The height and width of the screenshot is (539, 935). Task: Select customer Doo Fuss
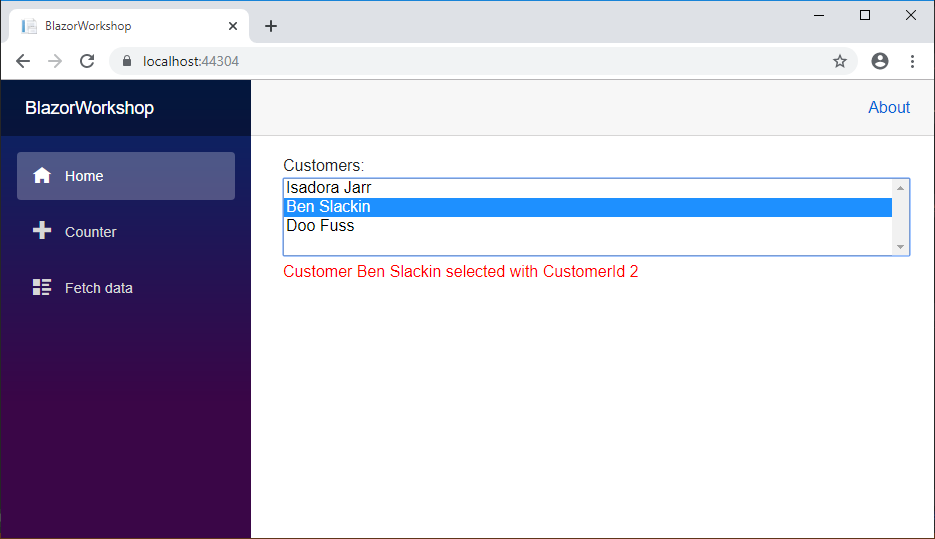point(587,226)
